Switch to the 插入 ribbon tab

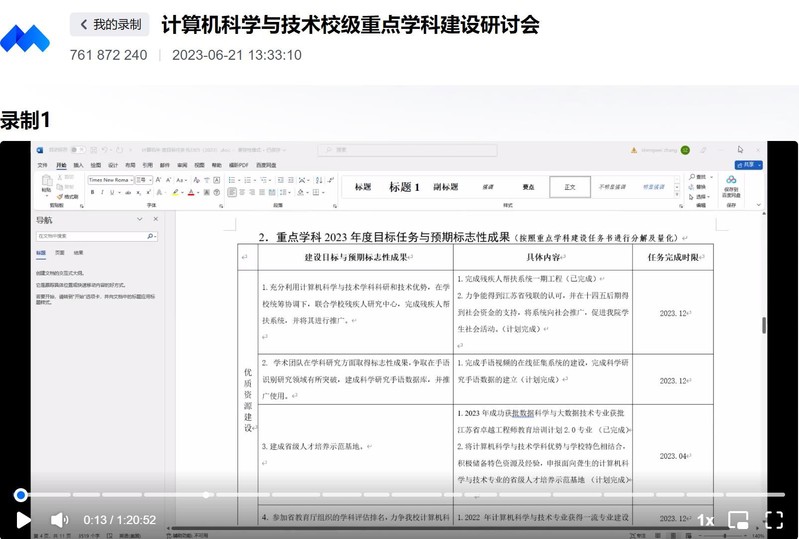(78, 164)
